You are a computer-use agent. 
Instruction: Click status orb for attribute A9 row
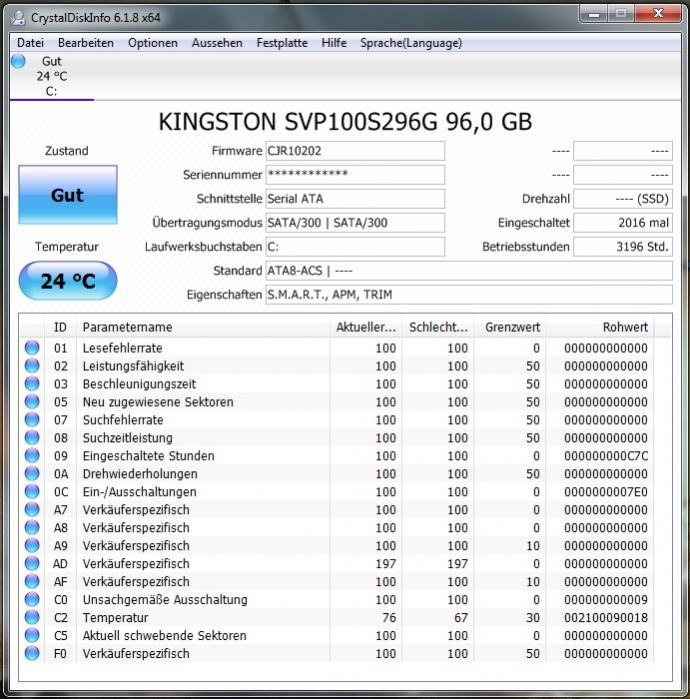32,545
